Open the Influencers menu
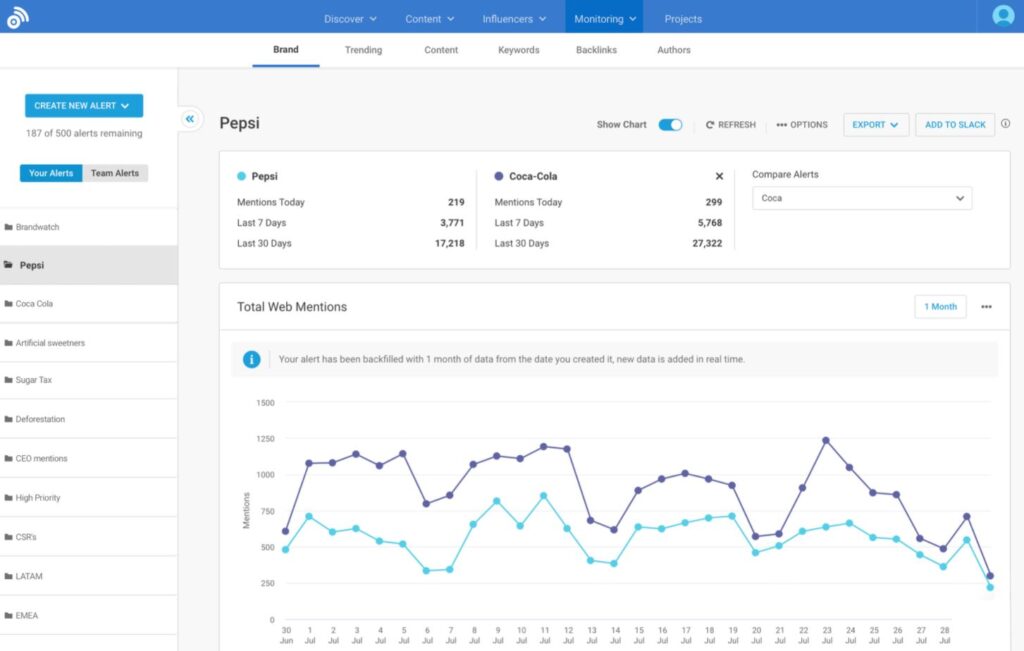The height and width of the screenshot is (651, 1024). pyautogui.click(x=513, y=17)
